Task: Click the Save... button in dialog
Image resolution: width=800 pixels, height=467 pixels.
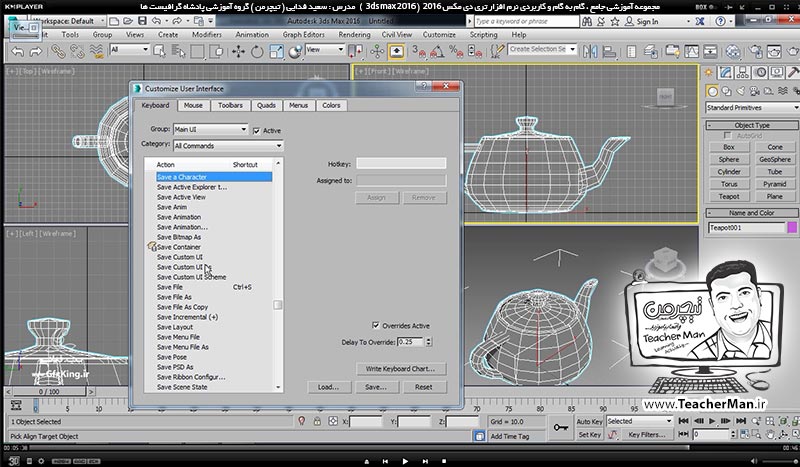Action: pos(376,387)
